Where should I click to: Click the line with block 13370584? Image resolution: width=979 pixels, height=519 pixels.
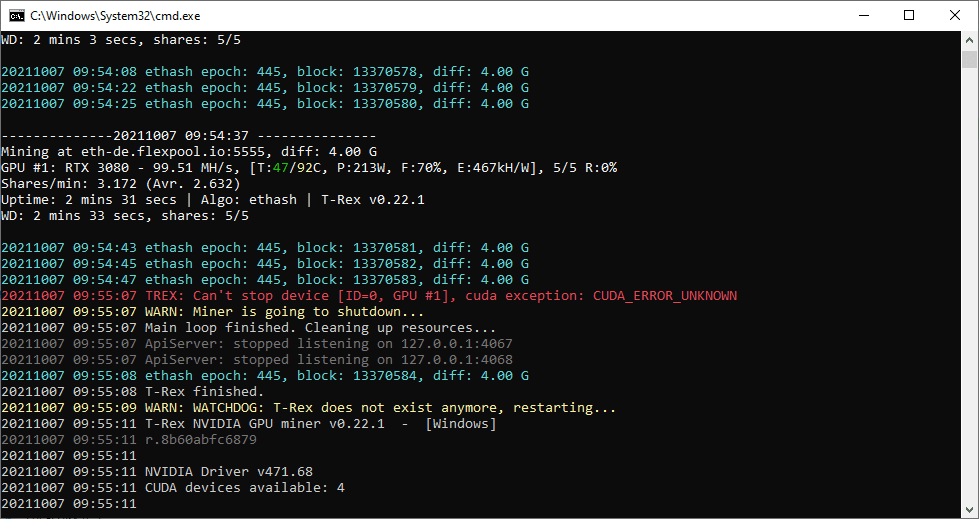[265, 376]
